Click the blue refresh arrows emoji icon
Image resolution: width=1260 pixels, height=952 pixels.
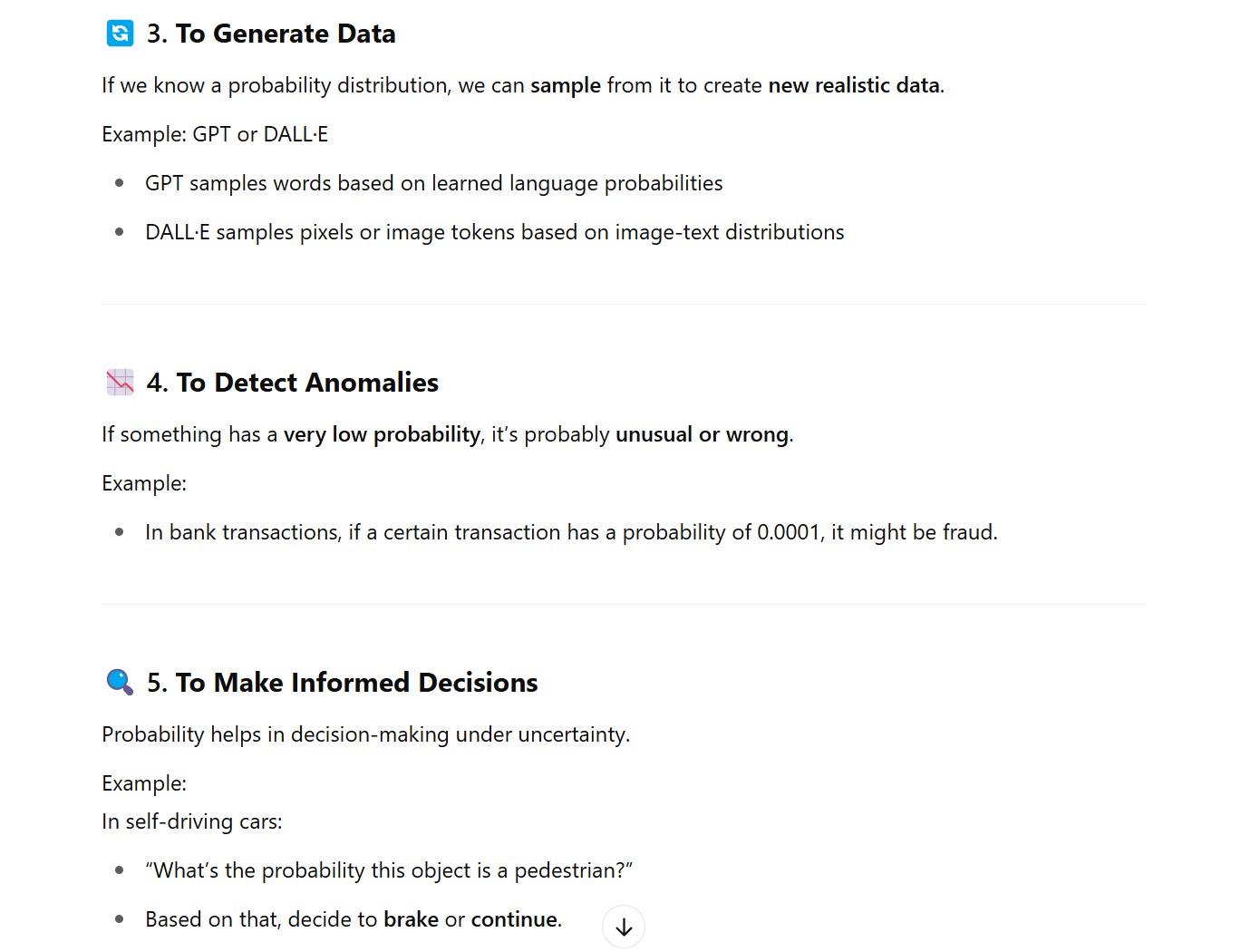pos(120,34)
